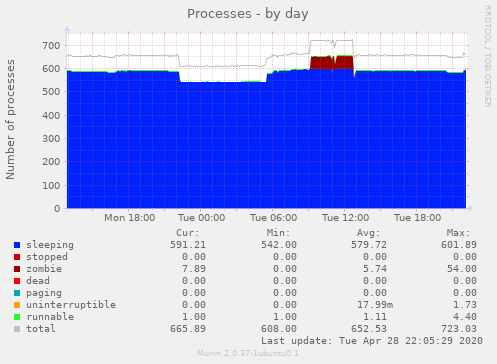The width and height of the screenshot is (497, 364).
Task: Select the 'zombie' legend label
Action: coord(44,269)
